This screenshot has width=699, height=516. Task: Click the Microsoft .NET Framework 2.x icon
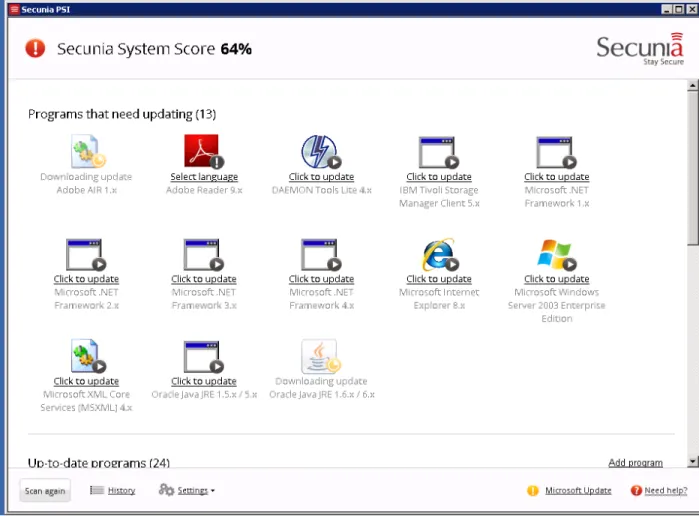[86, 254]
